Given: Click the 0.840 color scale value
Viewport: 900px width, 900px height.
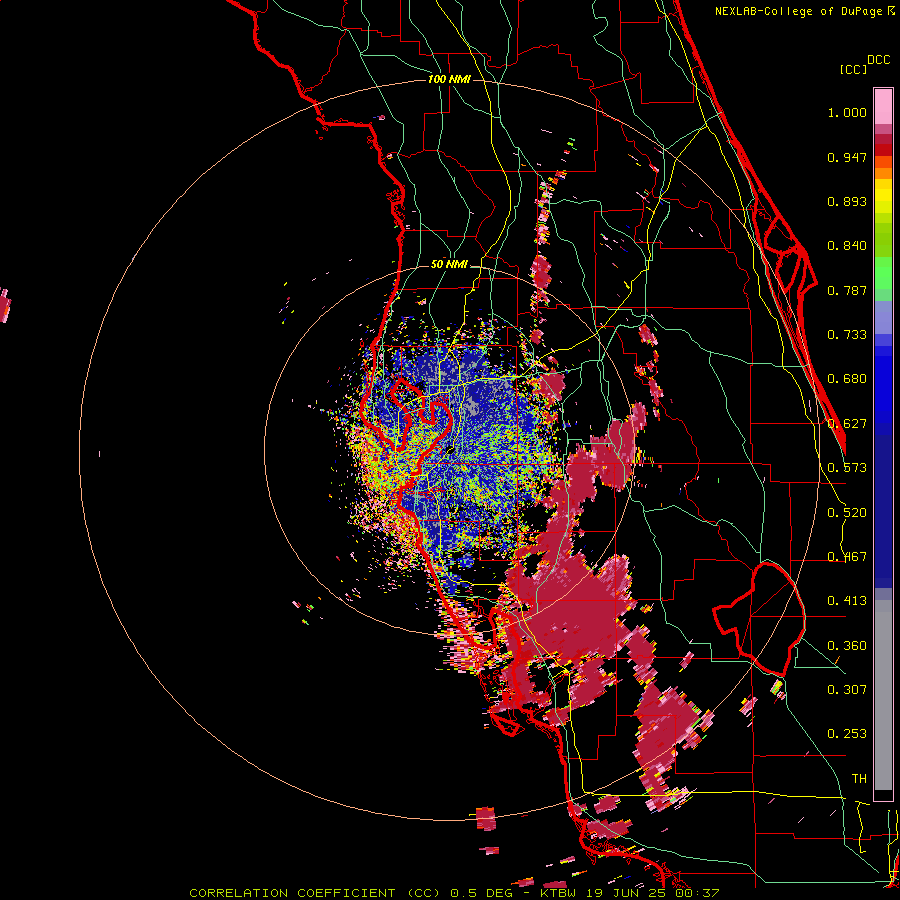Looking at the screenshot, I should pos(847,246).
